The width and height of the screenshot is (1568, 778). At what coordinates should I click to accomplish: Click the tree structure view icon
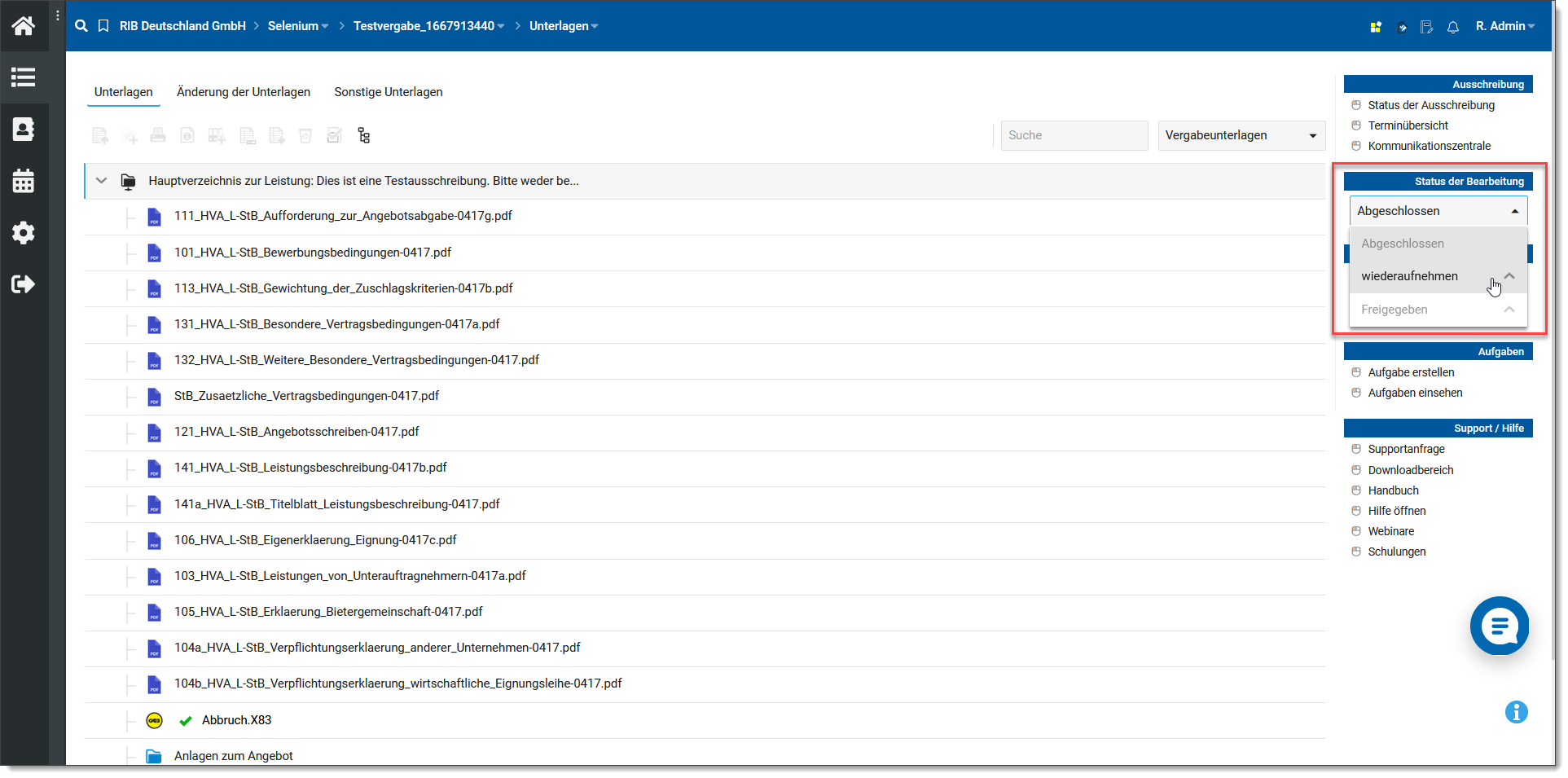pyautogui.click(x=363, y=136)
